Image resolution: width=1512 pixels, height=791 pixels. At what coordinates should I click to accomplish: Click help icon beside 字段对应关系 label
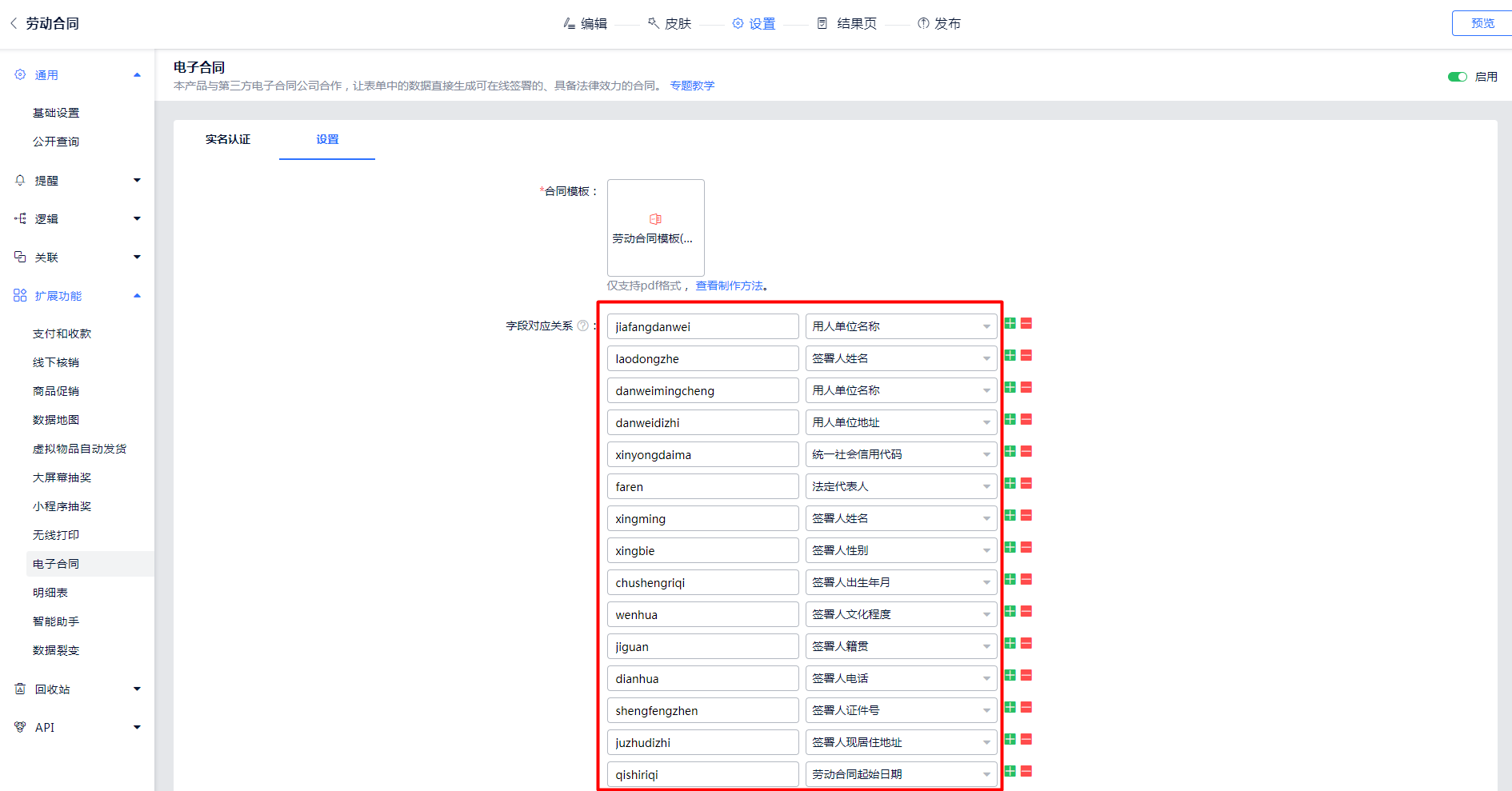tap(583, 326)
